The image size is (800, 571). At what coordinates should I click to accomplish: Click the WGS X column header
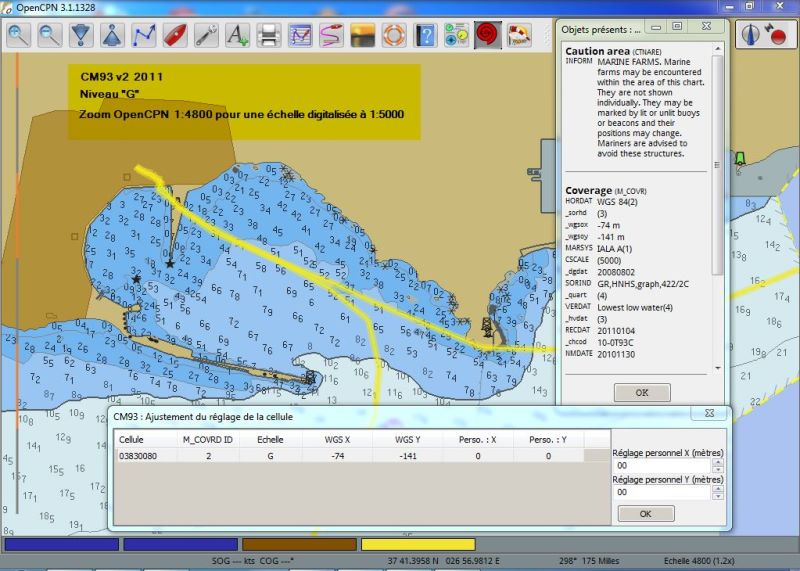(337, 439)
